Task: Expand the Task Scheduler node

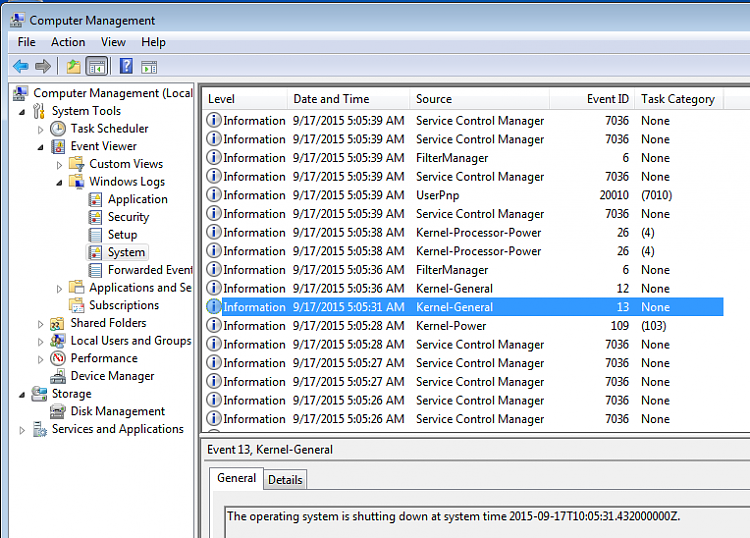Action: [41, 130]
